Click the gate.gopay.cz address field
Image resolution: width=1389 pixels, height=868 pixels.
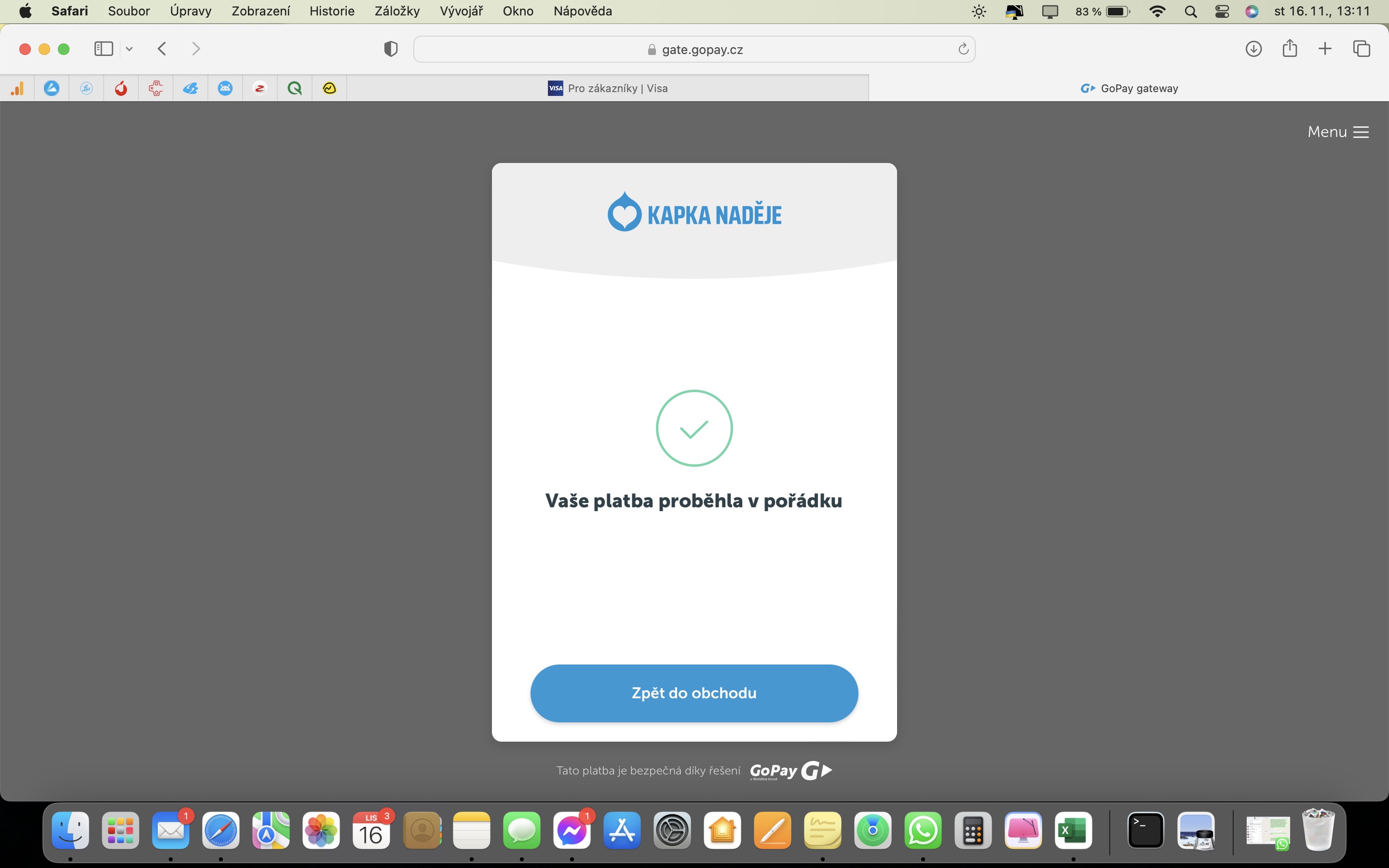(694, 49)
